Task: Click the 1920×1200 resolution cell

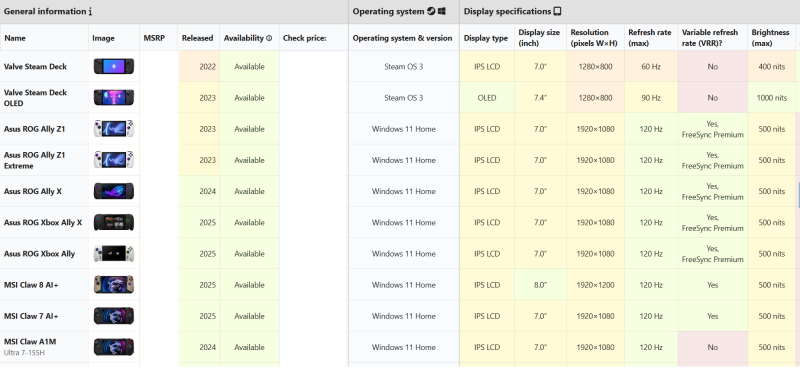Action: point(595,285)
